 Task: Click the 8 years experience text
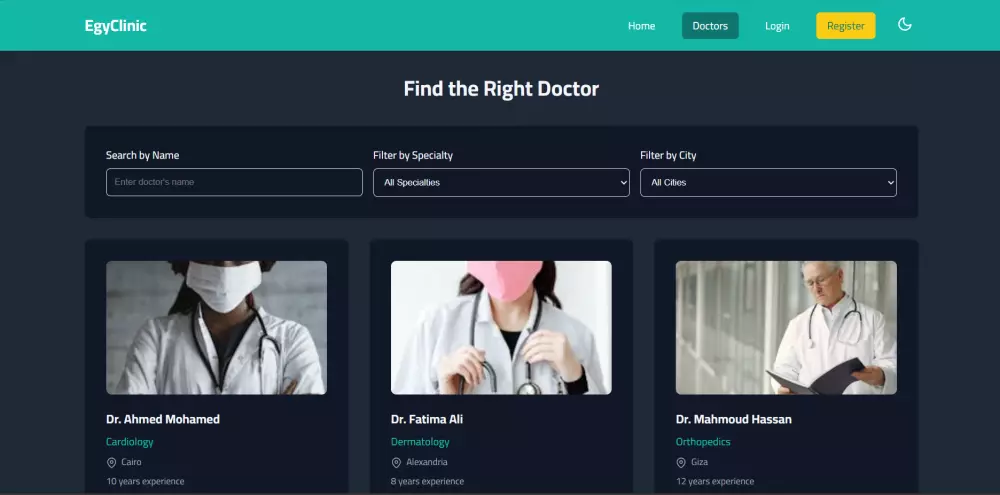[427, 481]
